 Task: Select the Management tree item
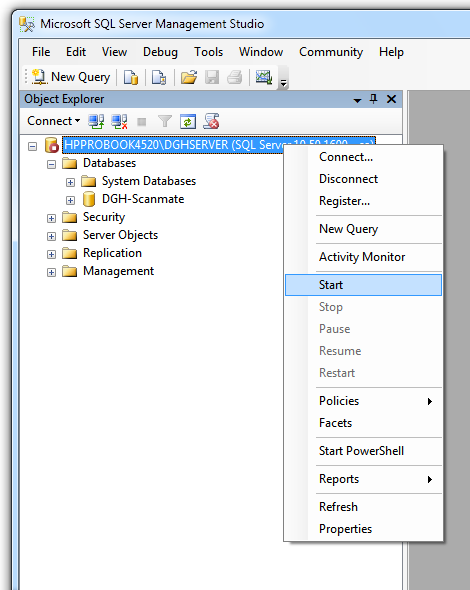pos(119,271)
